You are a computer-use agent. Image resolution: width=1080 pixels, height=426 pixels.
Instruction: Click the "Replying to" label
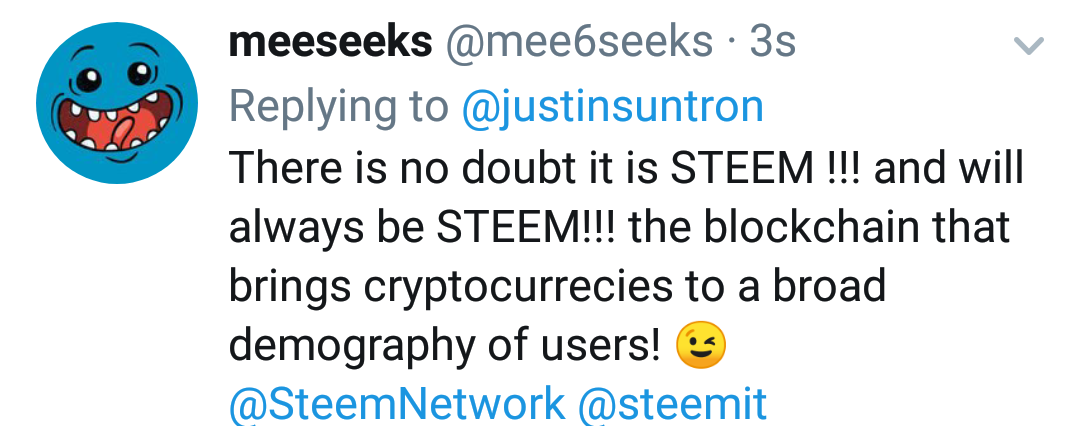(x=338, y=106)
